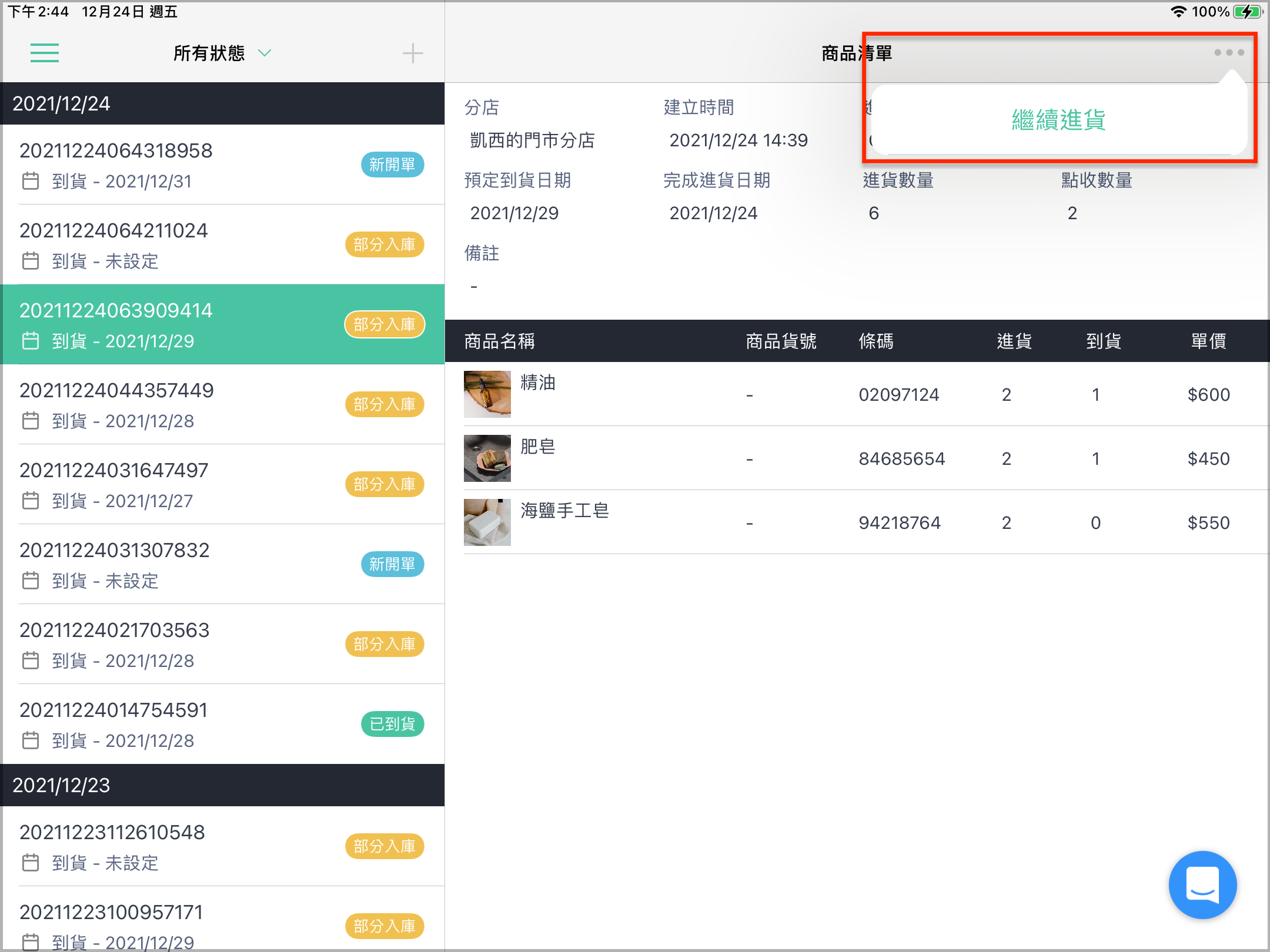Viewport: 1270px width, 952px height.
Task: Click calendar icon beside 到貨 - 2021/12/31
Action: pos(31,181)
